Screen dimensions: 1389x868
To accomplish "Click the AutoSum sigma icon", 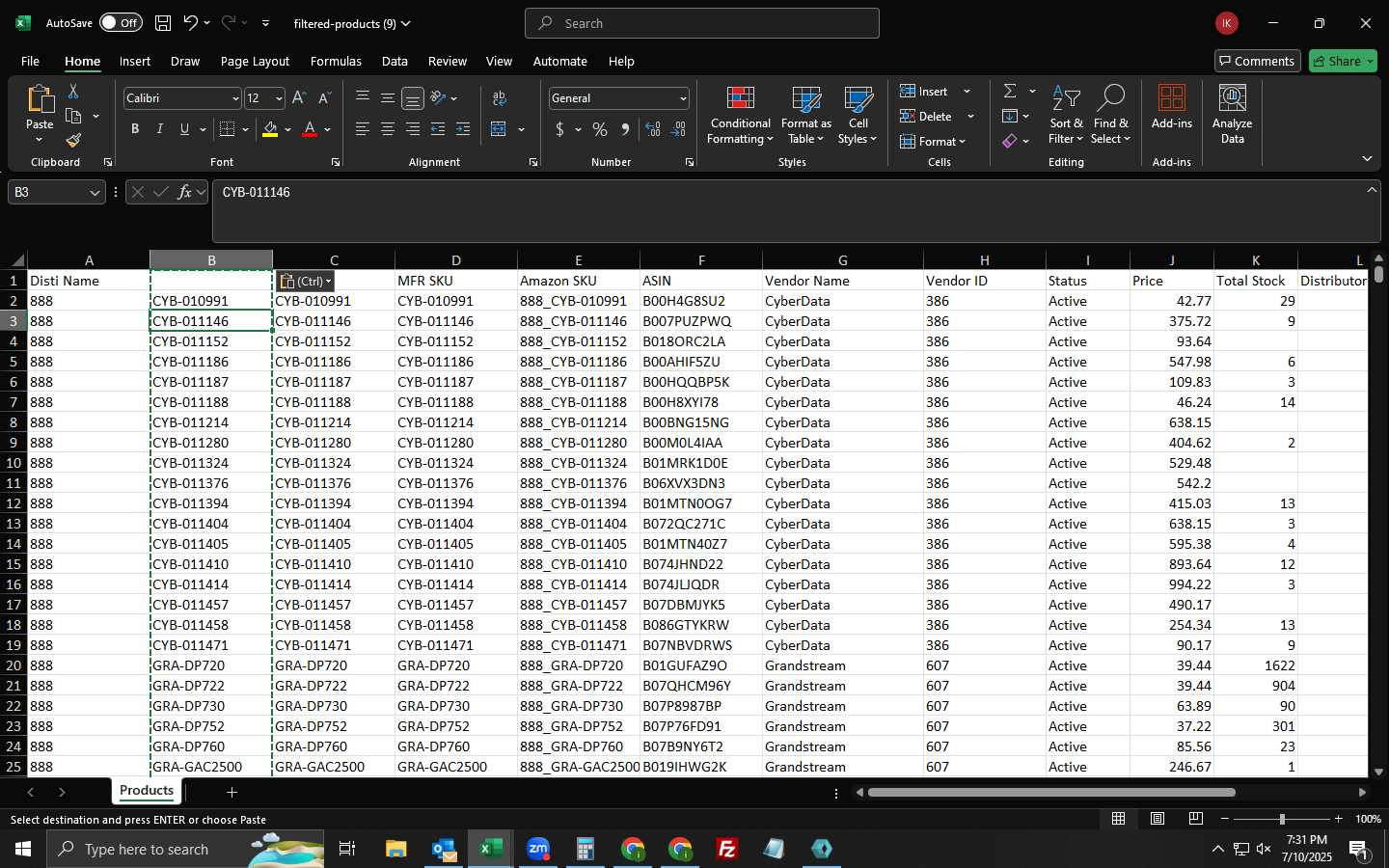I will [x=1010, y=91].
